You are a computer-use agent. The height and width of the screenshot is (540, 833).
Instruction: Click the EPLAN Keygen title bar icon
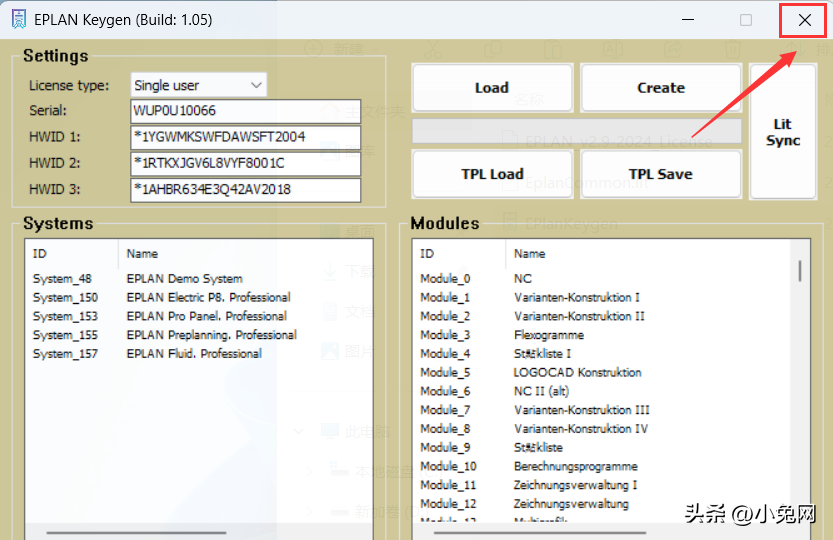(x=17, y=20)
